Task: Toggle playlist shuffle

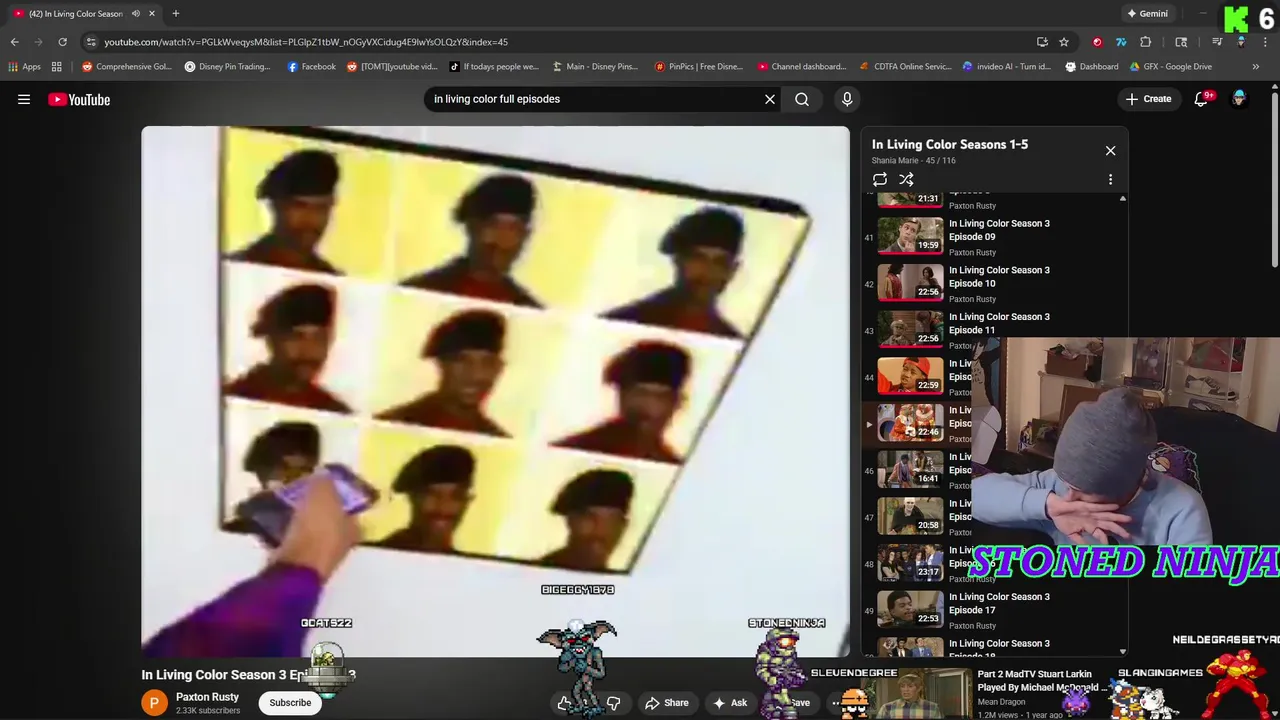Action: (906, 180)
